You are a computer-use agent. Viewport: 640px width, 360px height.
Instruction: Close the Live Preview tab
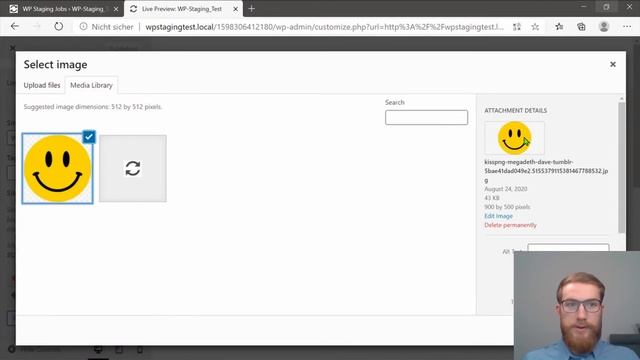(236, 9)
